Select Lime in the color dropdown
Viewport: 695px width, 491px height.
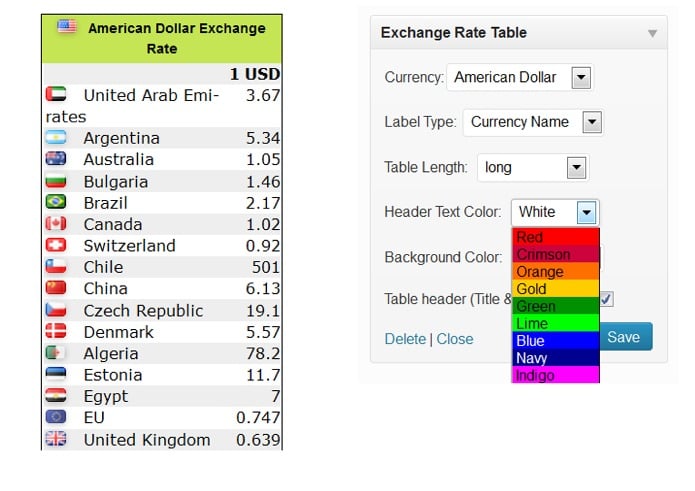tap(556, 323)
